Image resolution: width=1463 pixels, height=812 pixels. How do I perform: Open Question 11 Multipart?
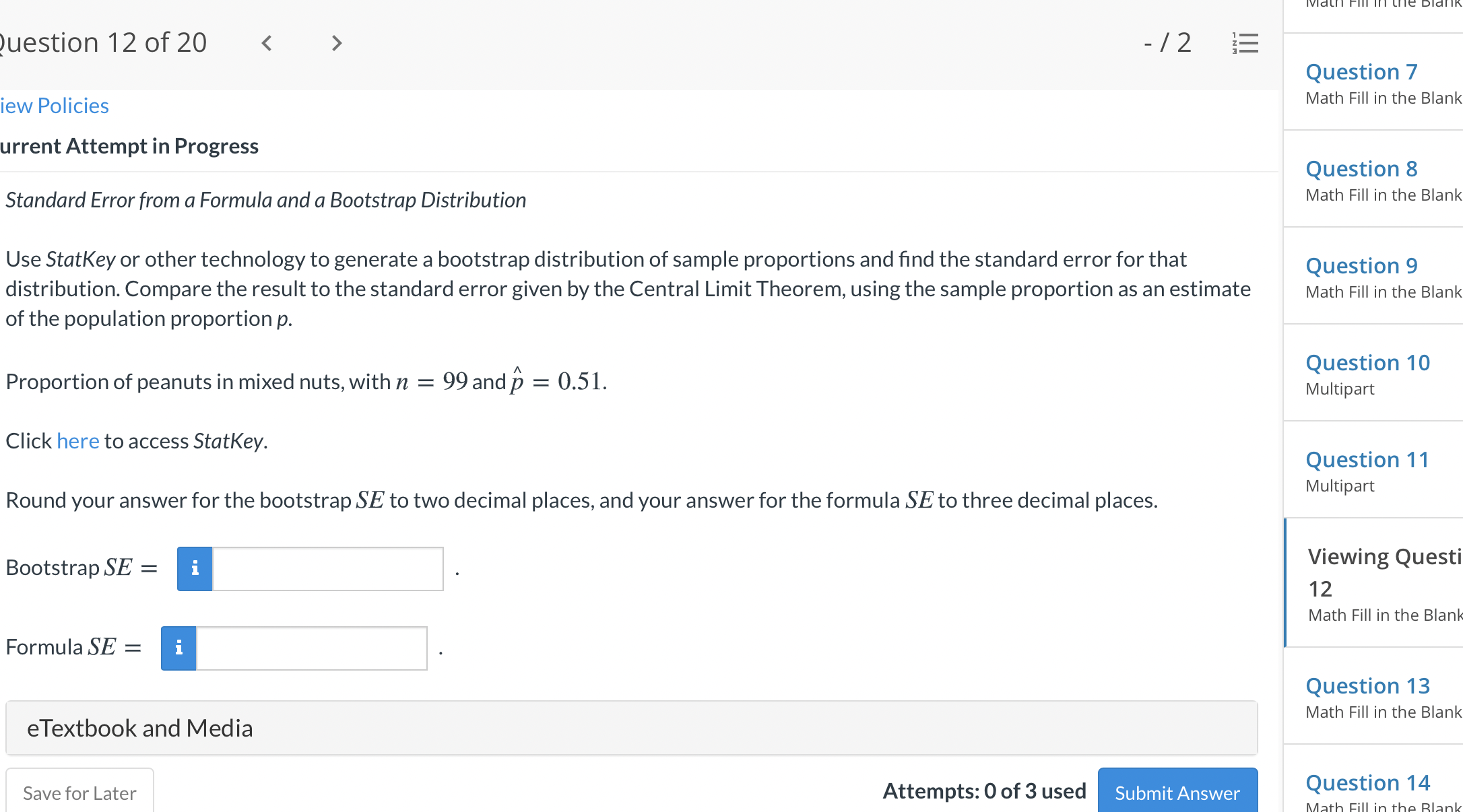pos(1367,460)
